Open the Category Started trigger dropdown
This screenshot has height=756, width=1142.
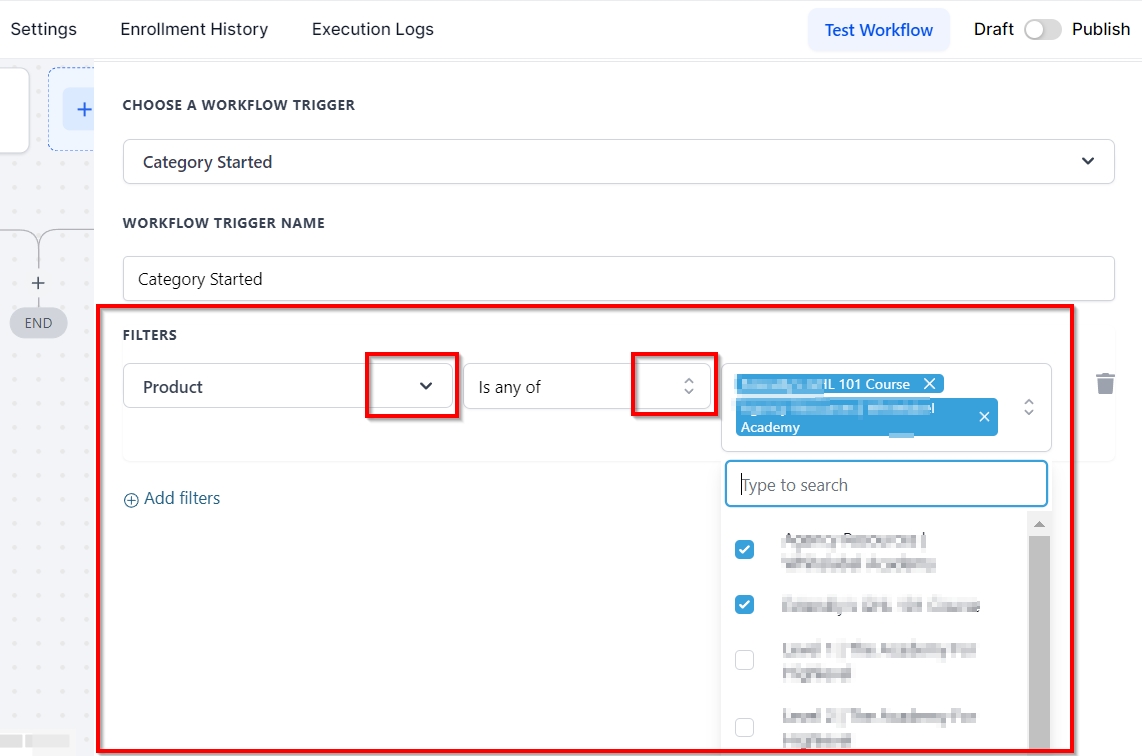(x=1087, y=162)
